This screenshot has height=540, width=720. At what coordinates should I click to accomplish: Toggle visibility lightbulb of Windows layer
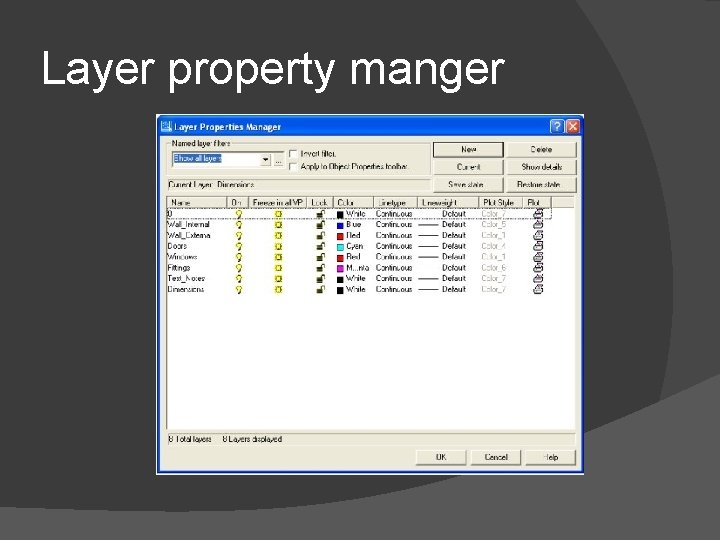click(238, 257)
